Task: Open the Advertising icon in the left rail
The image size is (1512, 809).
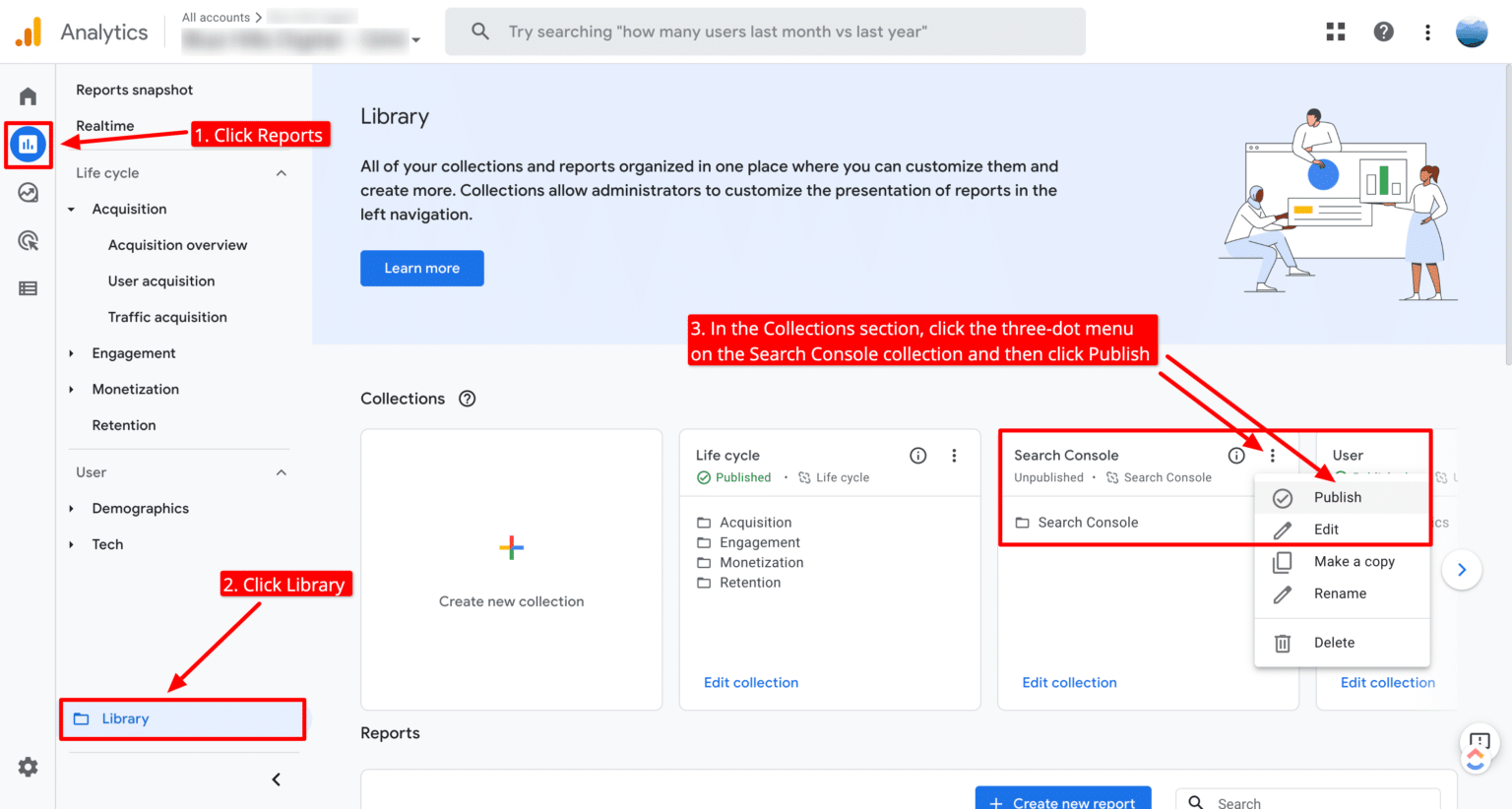Action: coord(28,240)
